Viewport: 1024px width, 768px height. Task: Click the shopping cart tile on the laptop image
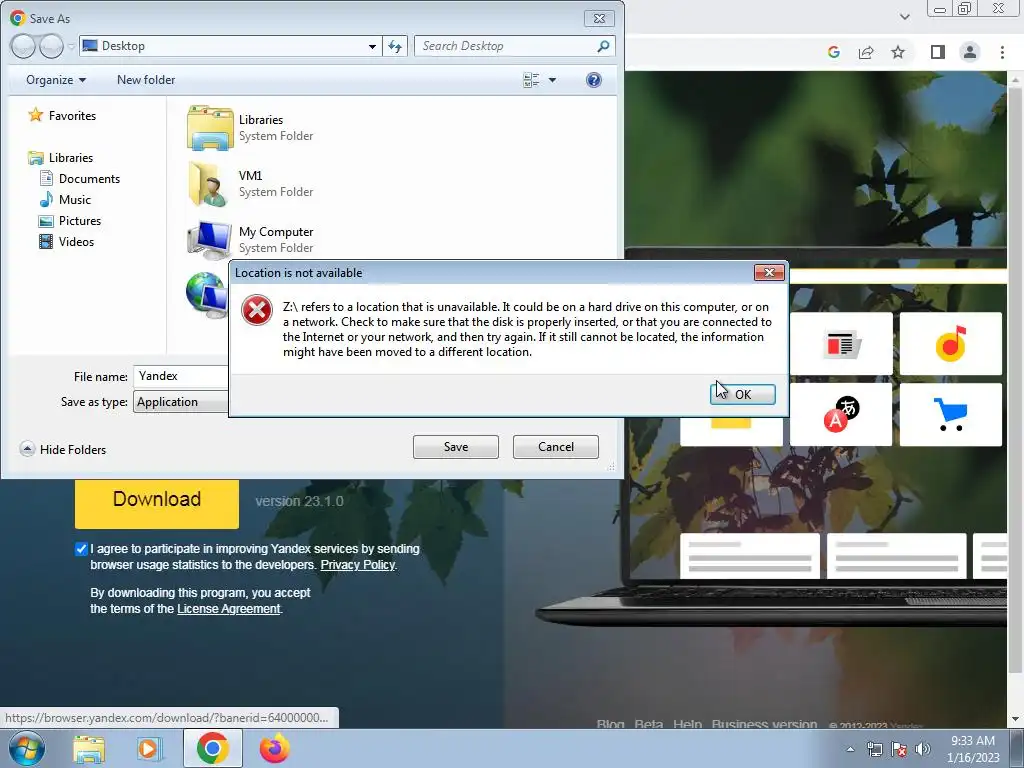950,414
